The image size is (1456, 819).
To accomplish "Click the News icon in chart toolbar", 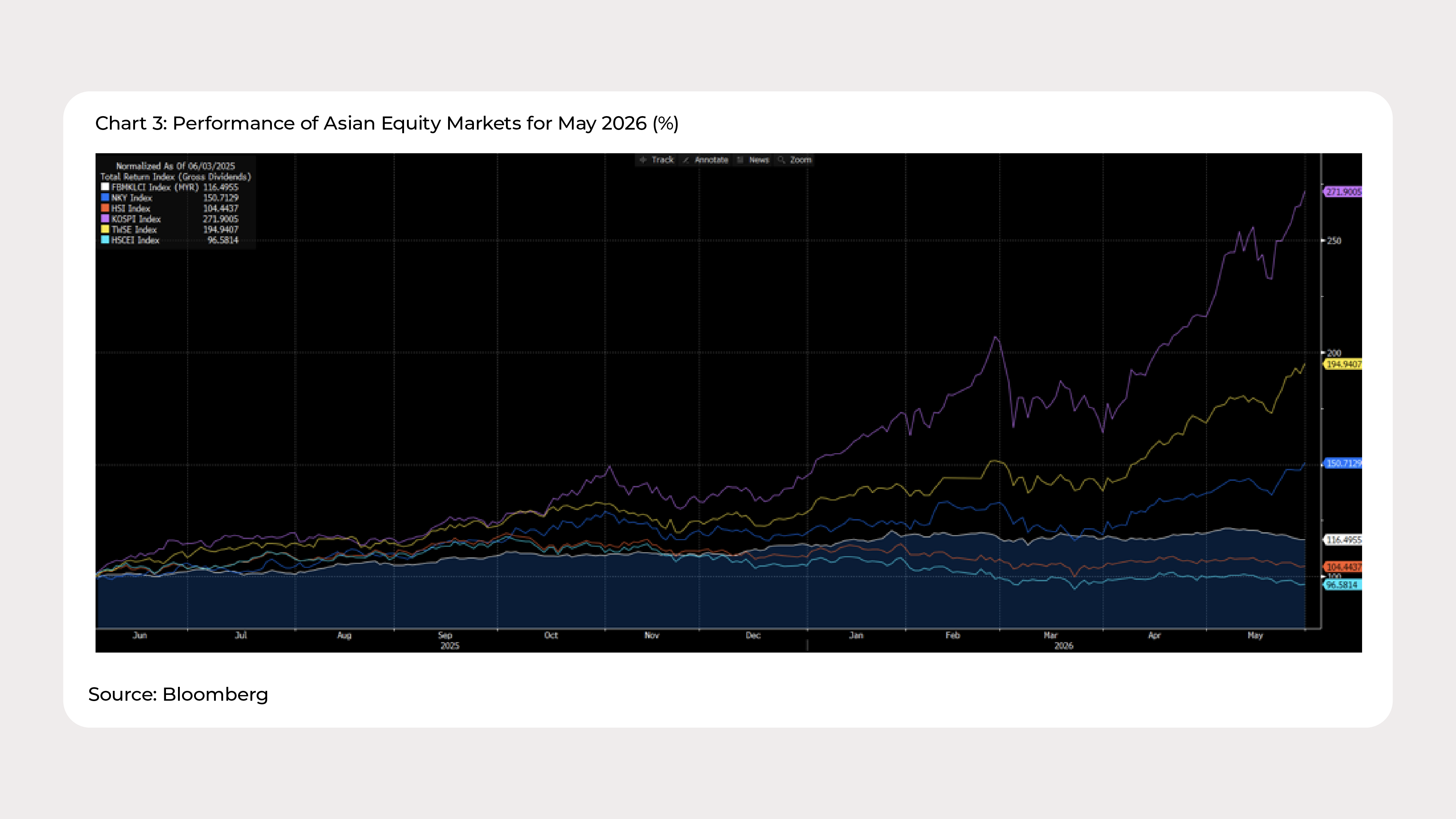I will point(740,160).
